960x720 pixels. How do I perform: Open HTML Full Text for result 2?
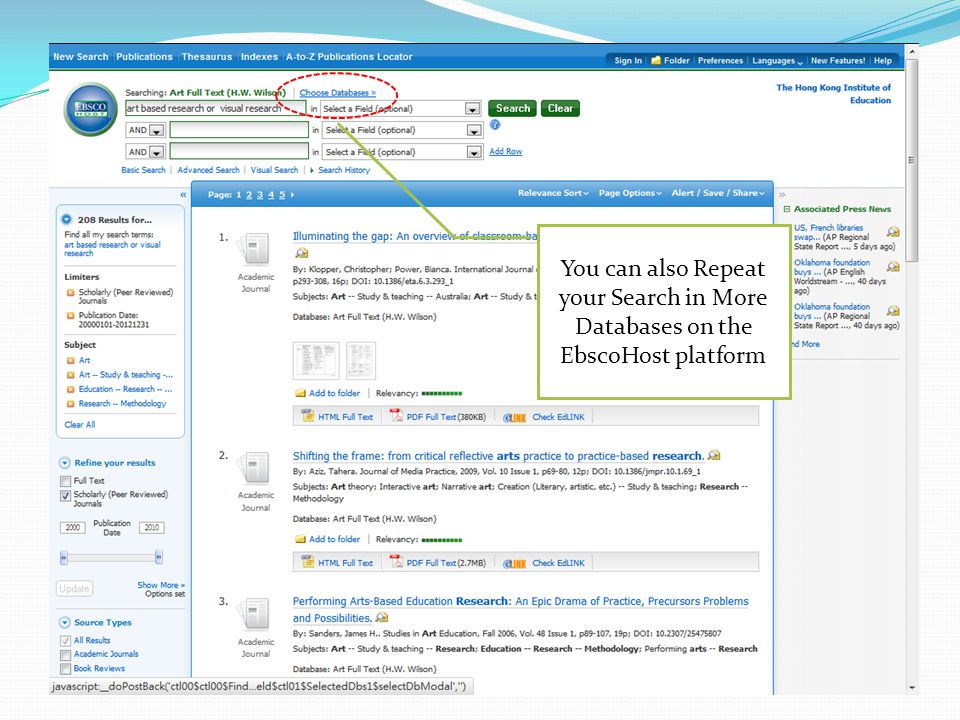coord(338,563)
